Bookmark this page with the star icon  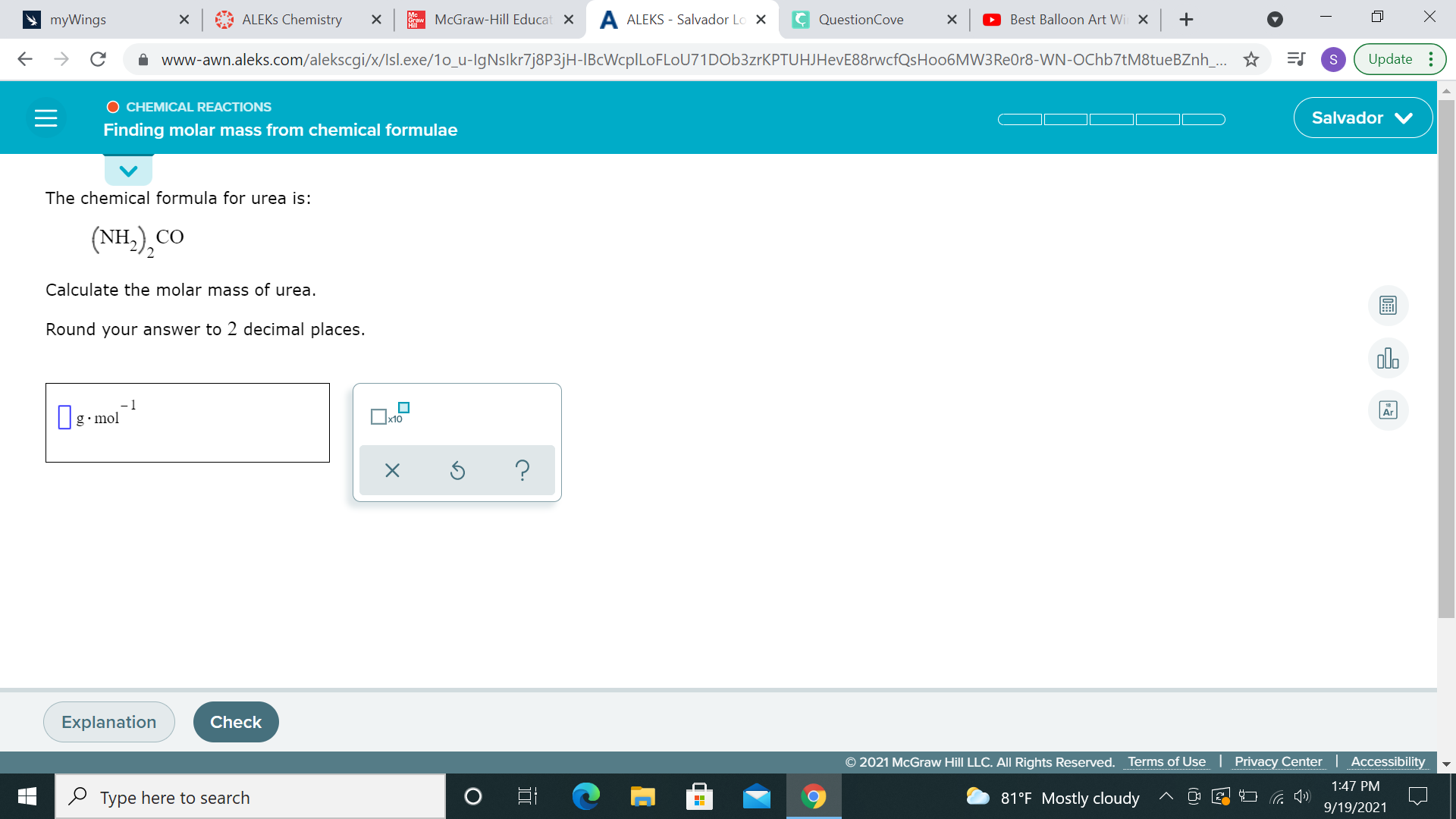tap(1251, 59)
